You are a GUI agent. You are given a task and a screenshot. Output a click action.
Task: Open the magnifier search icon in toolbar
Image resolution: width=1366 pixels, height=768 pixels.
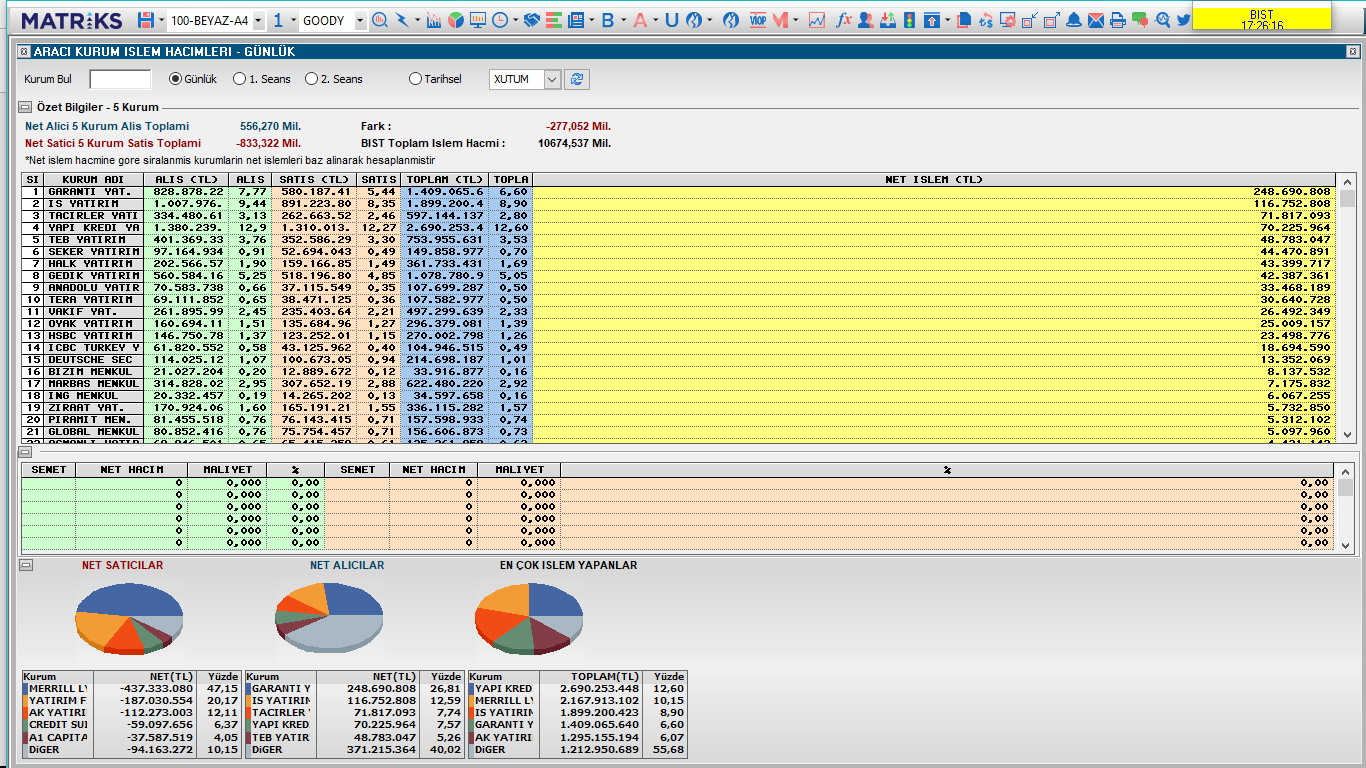(x=380, y=20)
